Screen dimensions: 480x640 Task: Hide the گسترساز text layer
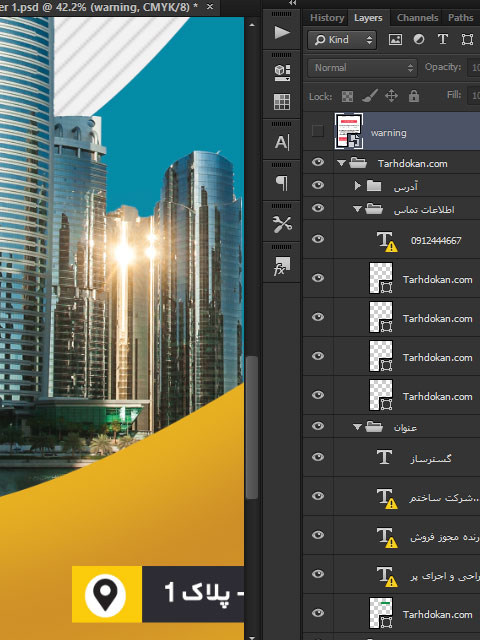click(x=318, y=457)
